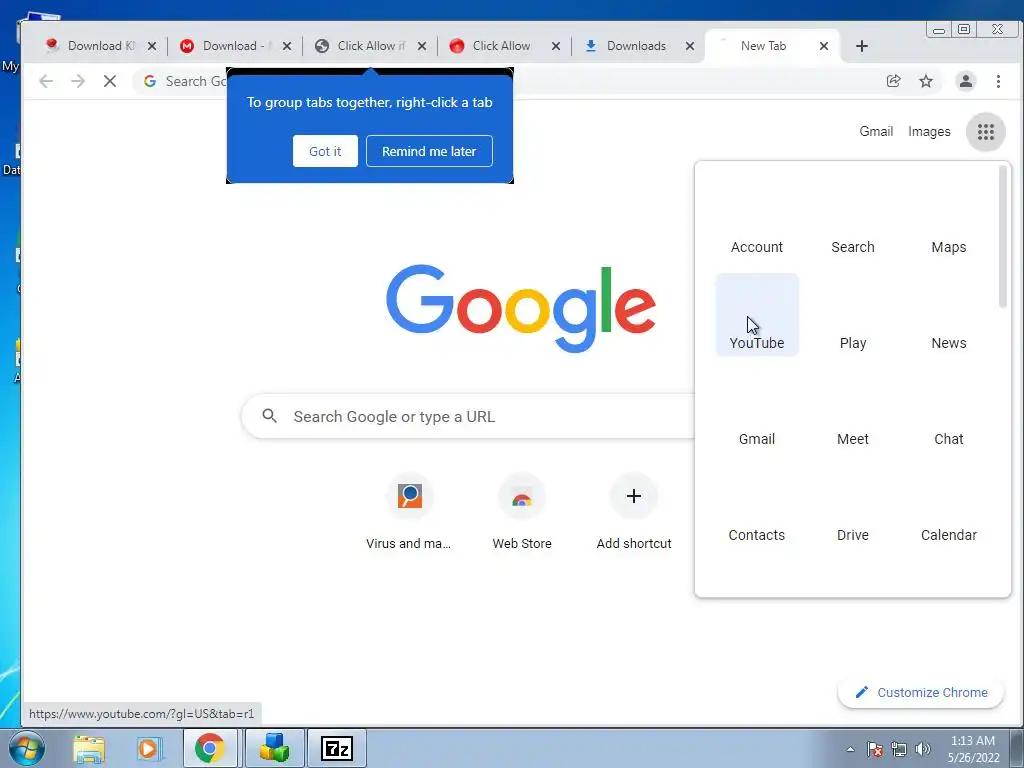Click the Google logo
The image size is (1024, 768).
(520, 308)
